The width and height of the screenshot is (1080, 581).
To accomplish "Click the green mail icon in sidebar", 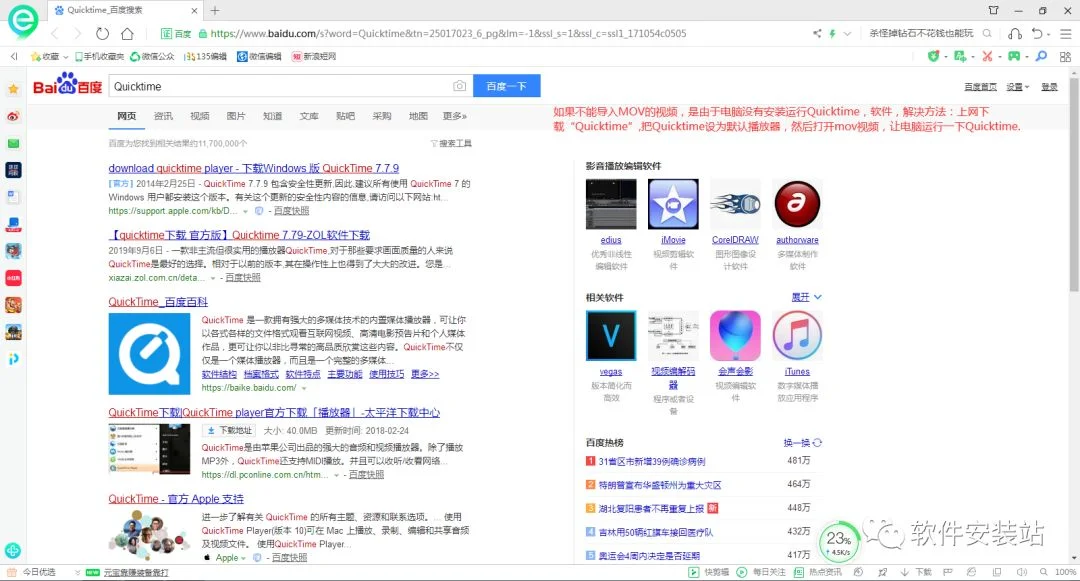I will tap(13, 143).
